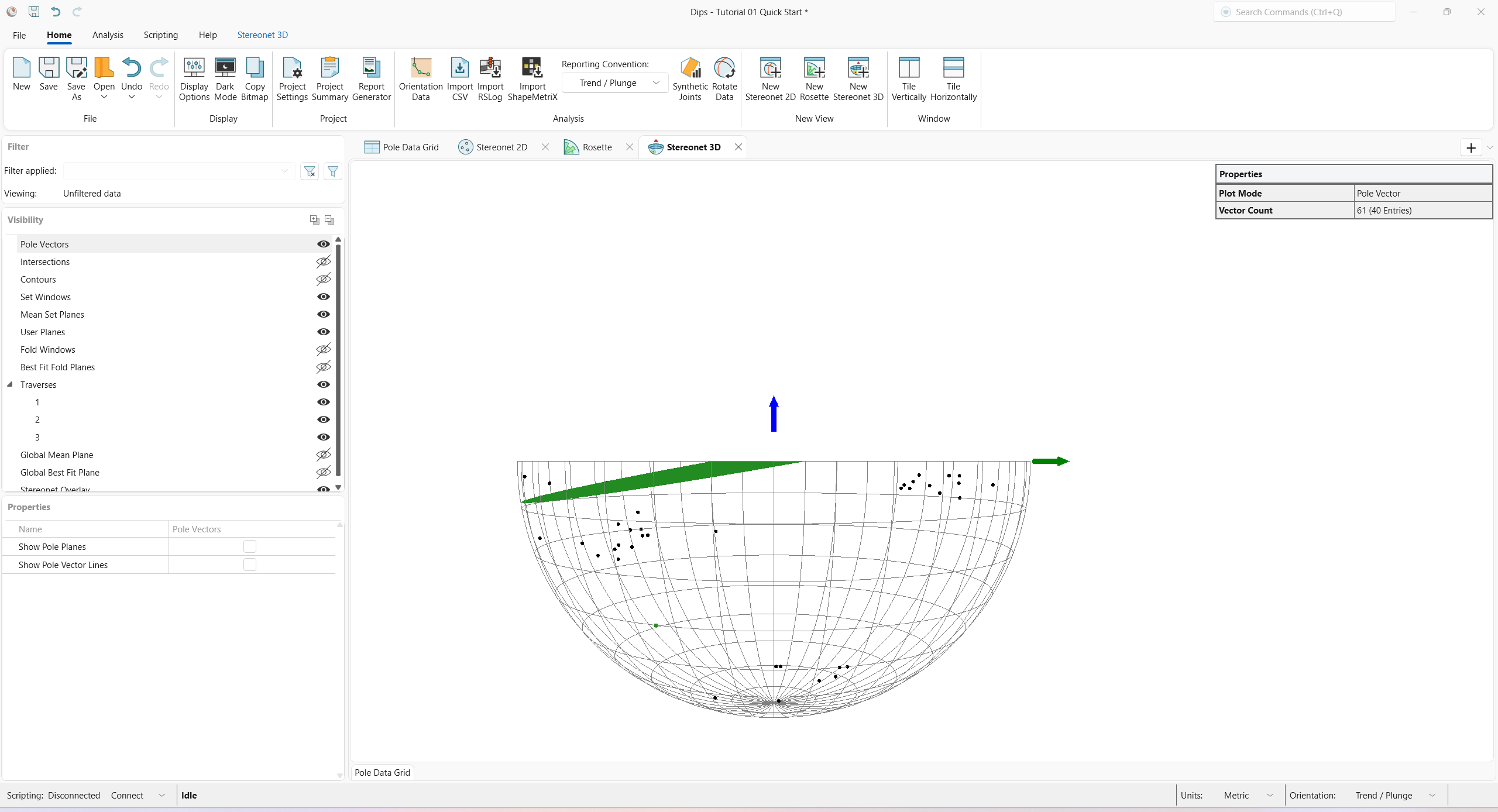Hide the Pole Vectors layer
Viewport: 1498px width, 812px height.
[323, 244]
